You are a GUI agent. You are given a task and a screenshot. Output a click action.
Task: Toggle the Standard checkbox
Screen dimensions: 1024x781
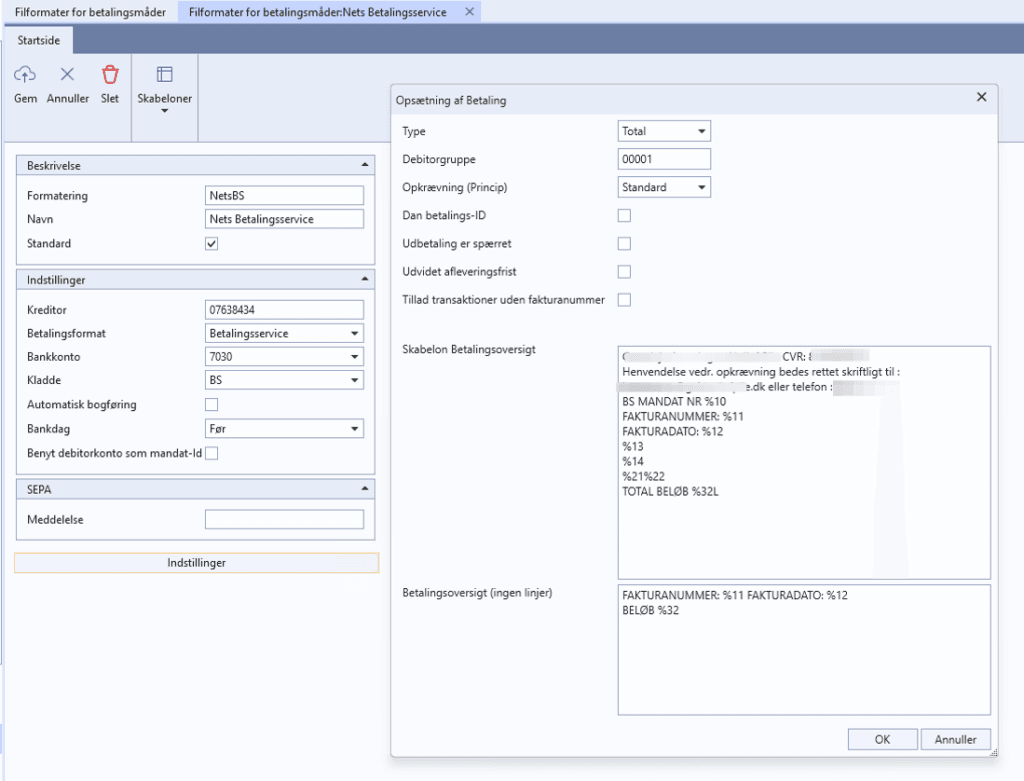click(x=212, y=244)
